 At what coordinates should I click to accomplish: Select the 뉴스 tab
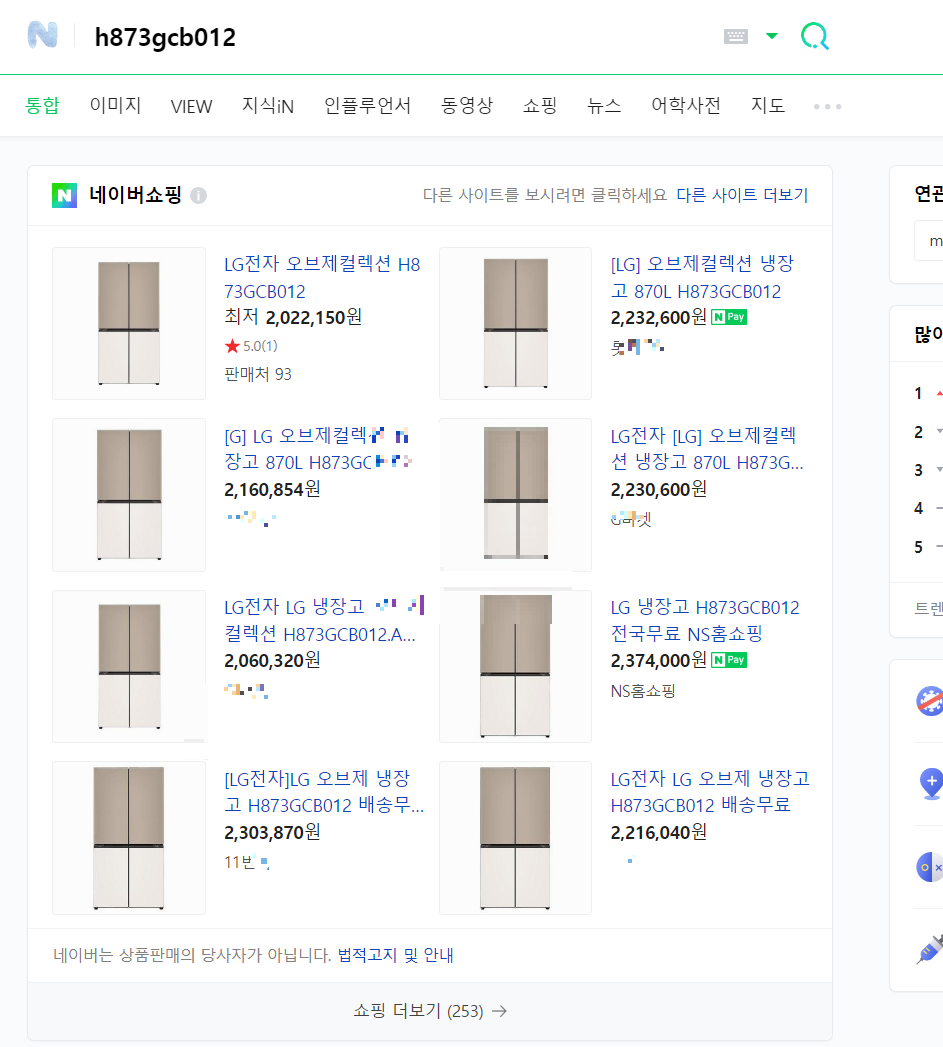point(604,106)
